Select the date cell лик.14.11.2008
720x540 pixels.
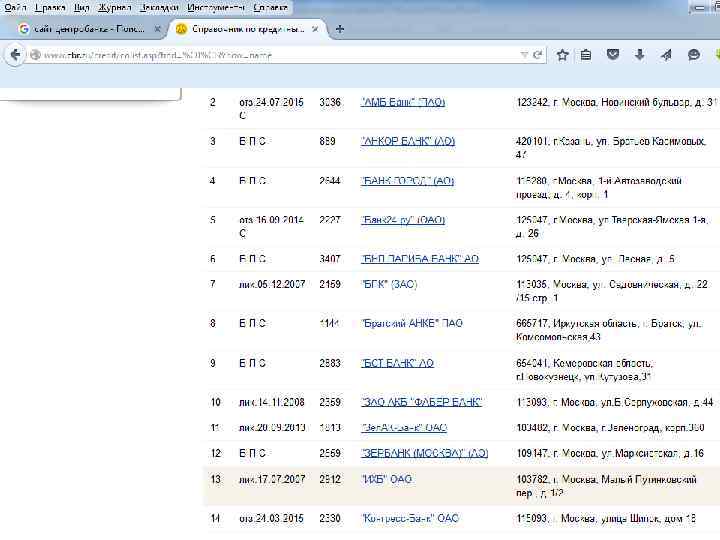click(272, 402)
